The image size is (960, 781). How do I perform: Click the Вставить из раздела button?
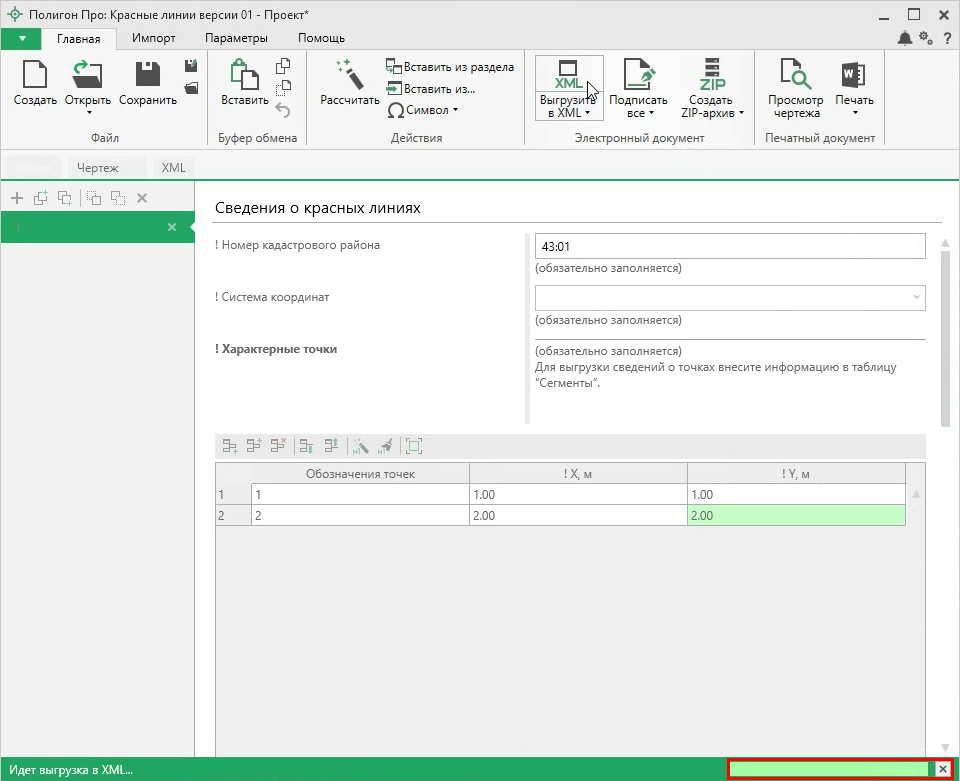450,67
